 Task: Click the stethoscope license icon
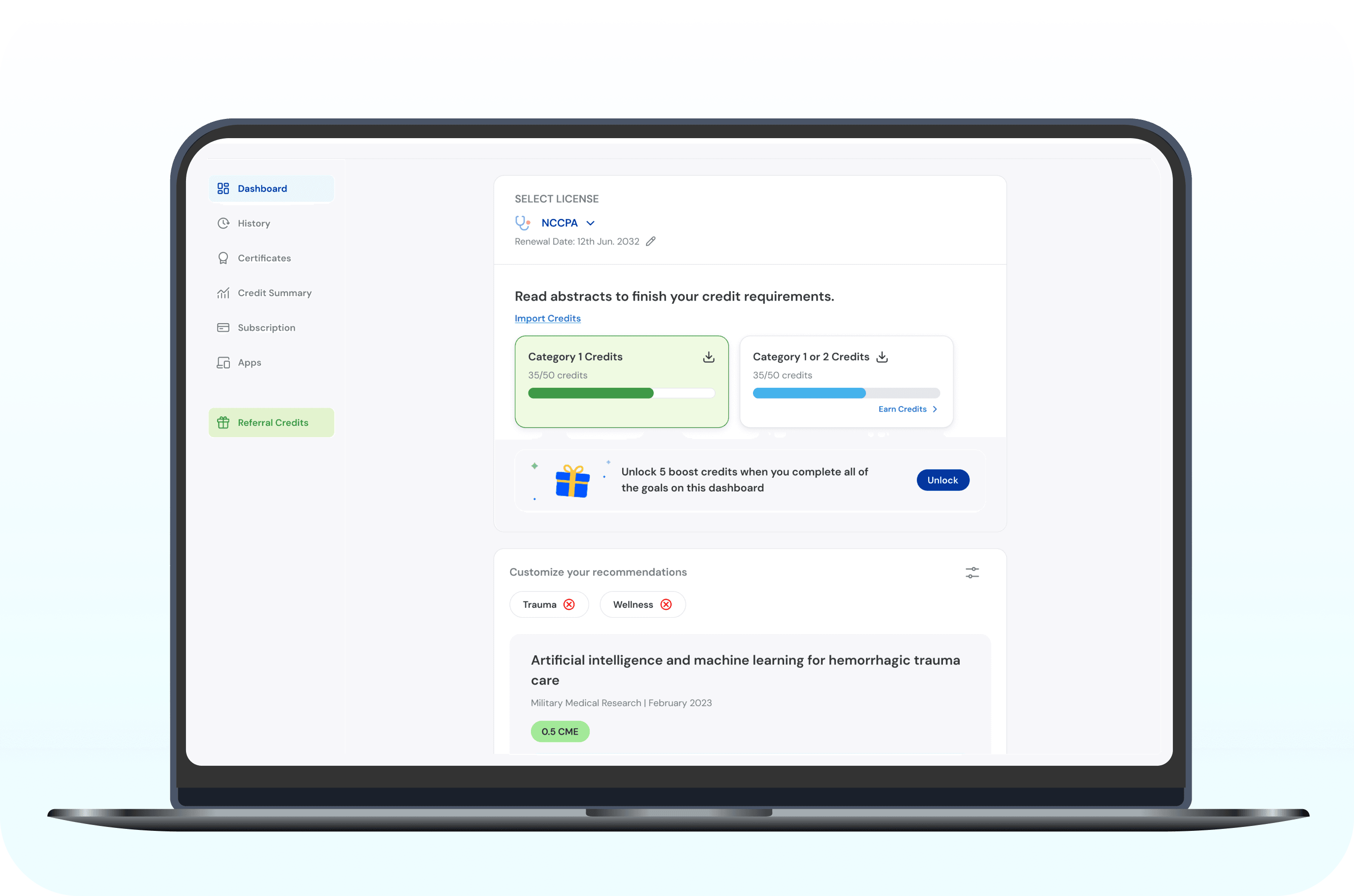522,223
